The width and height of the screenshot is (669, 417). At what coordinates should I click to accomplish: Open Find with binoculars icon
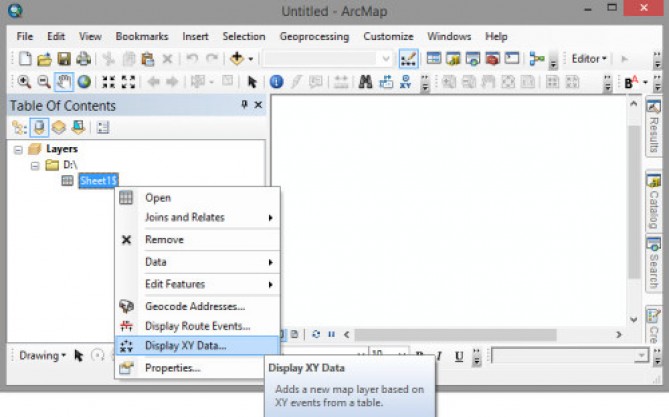[x=365, y=82]
